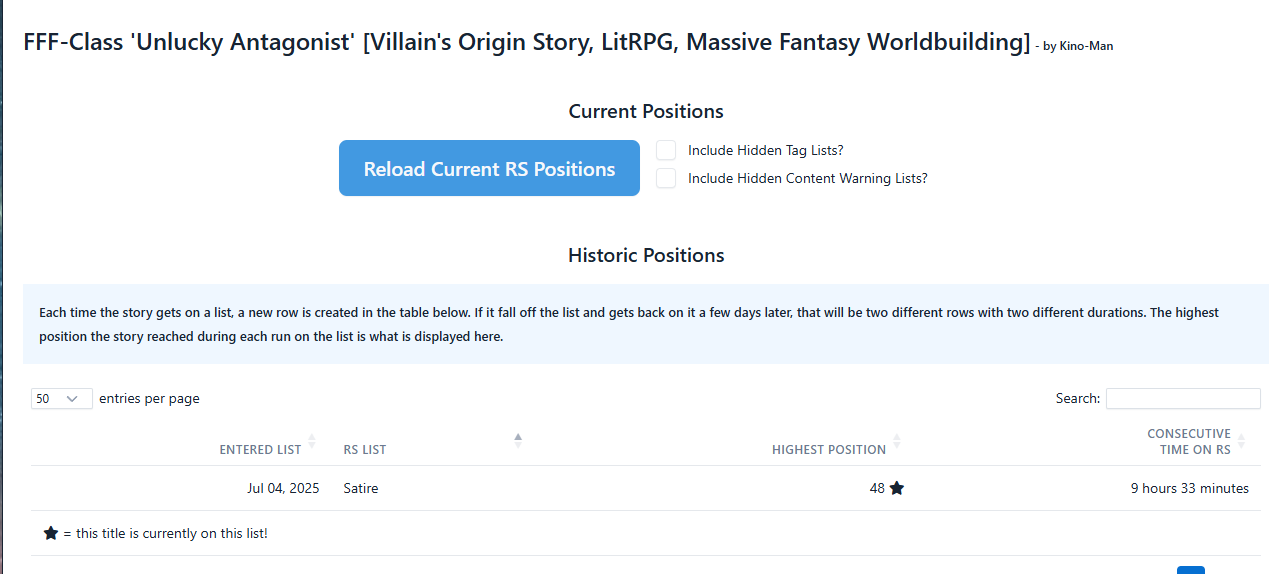Select the Satire list cell
The width and height of the screenshot is (1288, 574).
(x=361, y=488)
